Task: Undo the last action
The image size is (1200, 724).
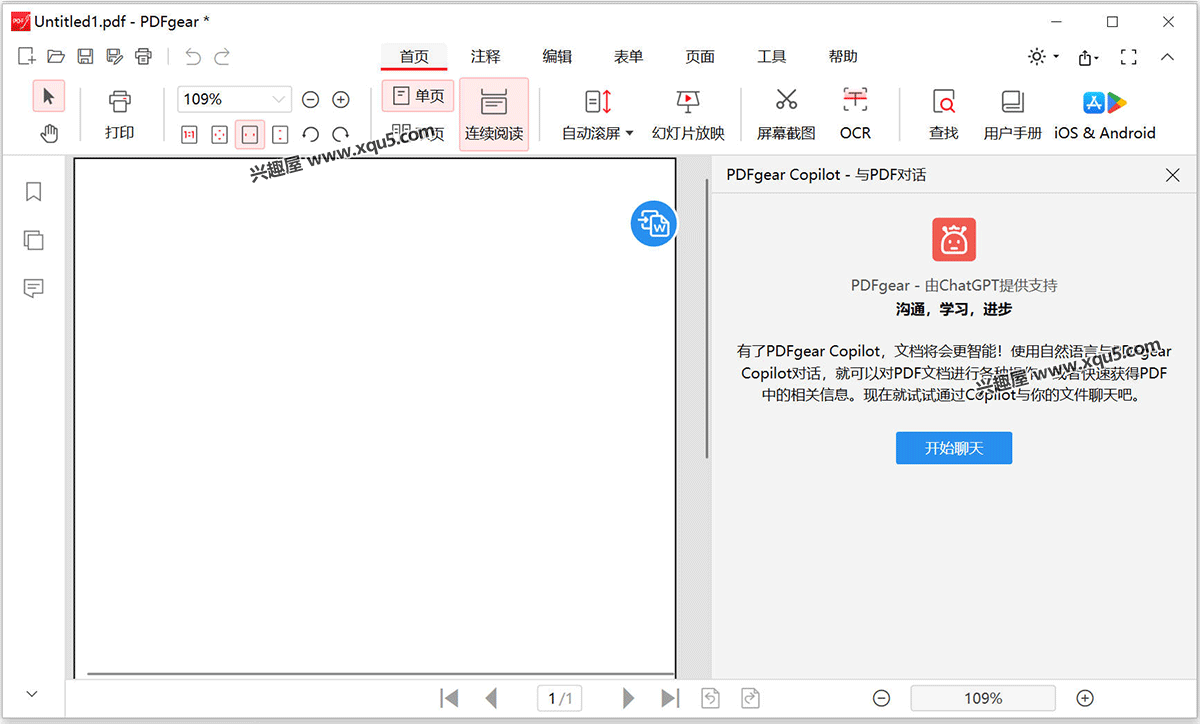Action: click(x=193, y=57)
